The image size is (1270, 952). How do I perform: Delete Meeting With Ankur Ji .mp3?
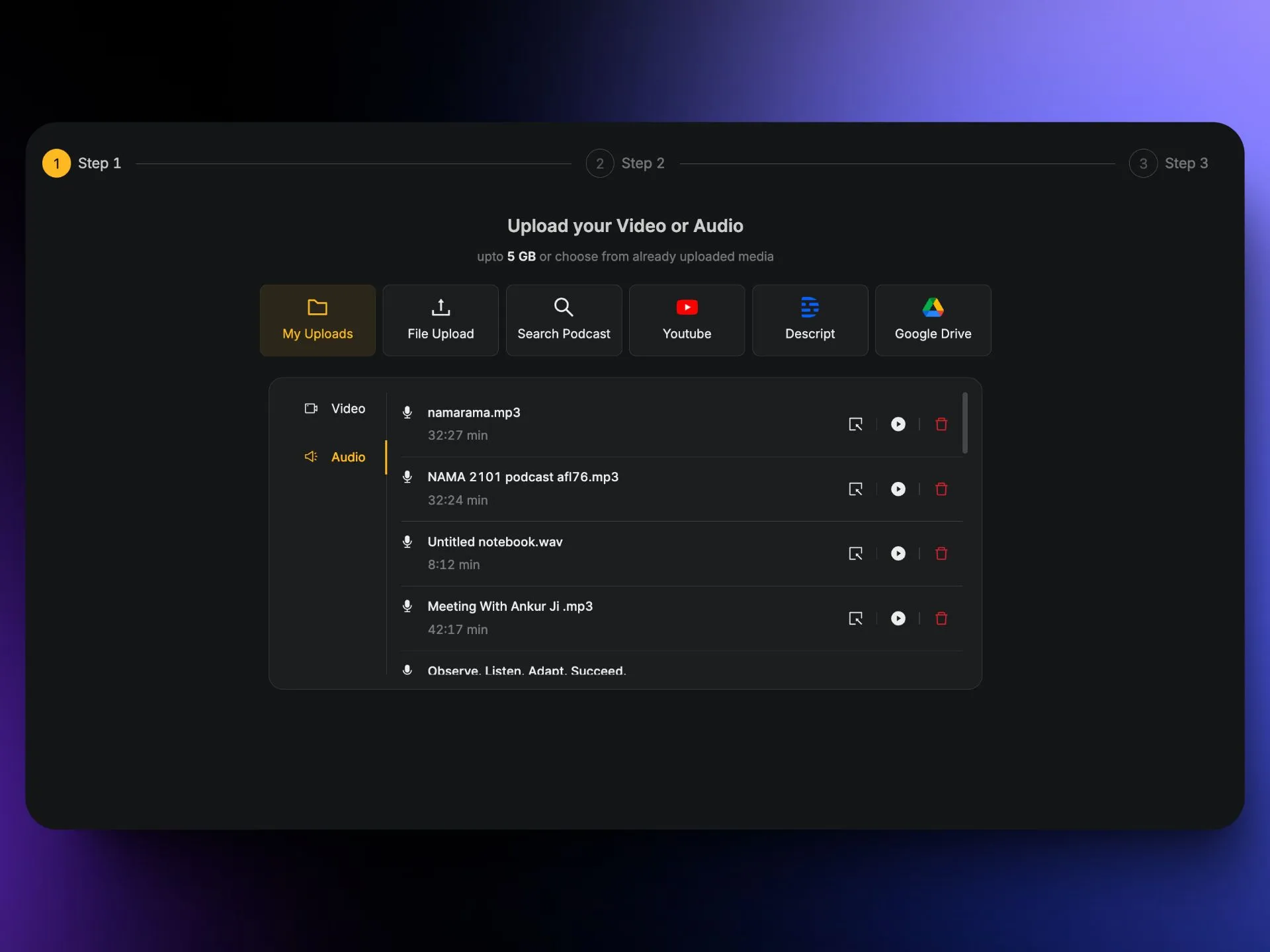941,618
